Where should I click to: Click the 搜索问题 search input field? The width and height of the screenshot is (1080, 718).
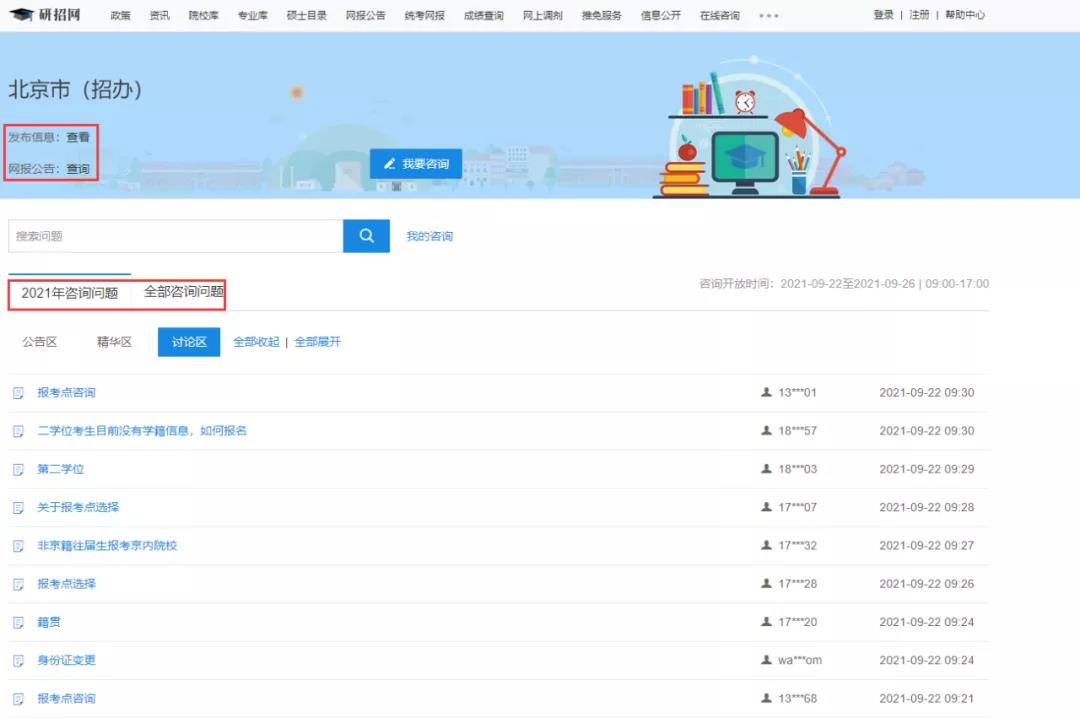coord(175,236)
